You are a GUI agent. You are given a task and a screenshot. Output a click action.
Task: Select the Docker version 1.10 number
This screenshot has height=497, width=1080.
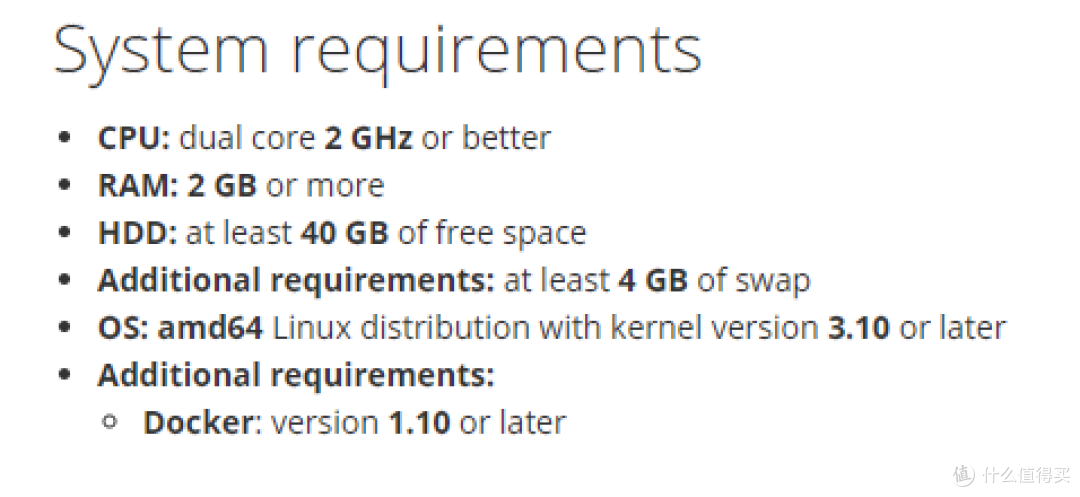(x=419, y=422)
